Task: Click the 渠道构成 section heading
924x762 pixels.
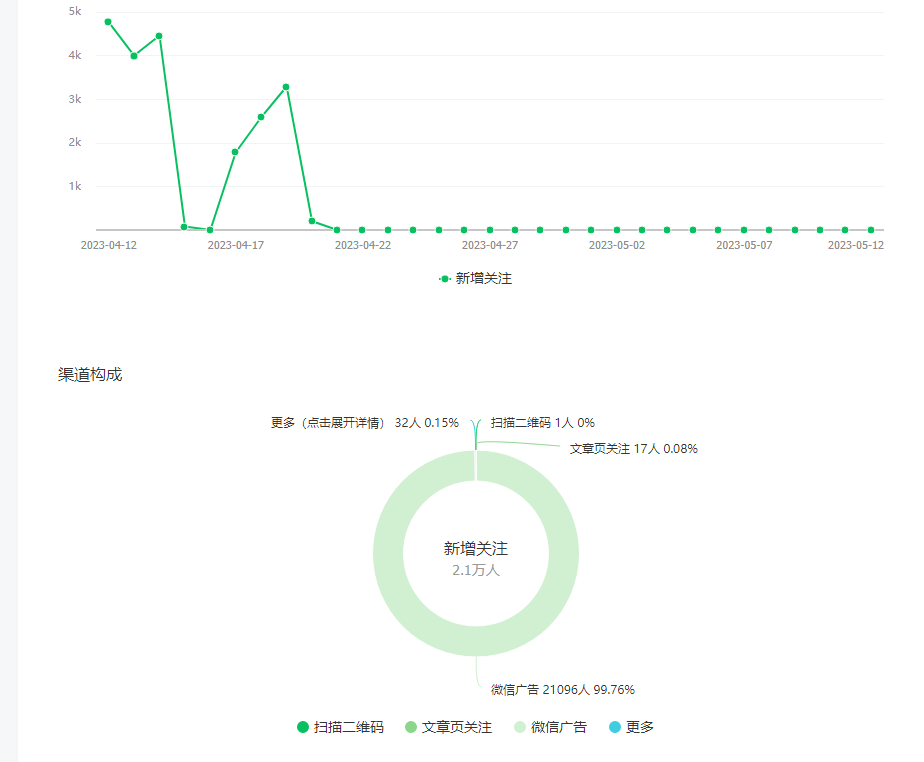Action: pos(90,375)
